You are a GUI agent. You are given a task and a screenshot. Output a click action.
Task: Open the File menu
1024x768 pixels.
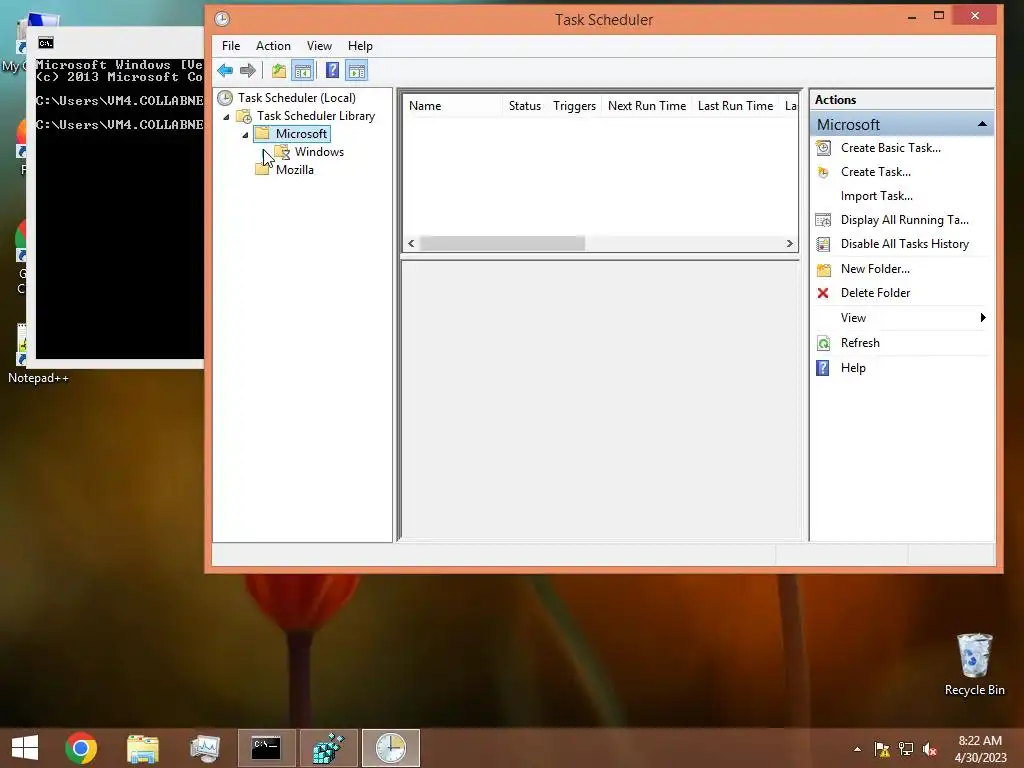click(x=231, y=46)
